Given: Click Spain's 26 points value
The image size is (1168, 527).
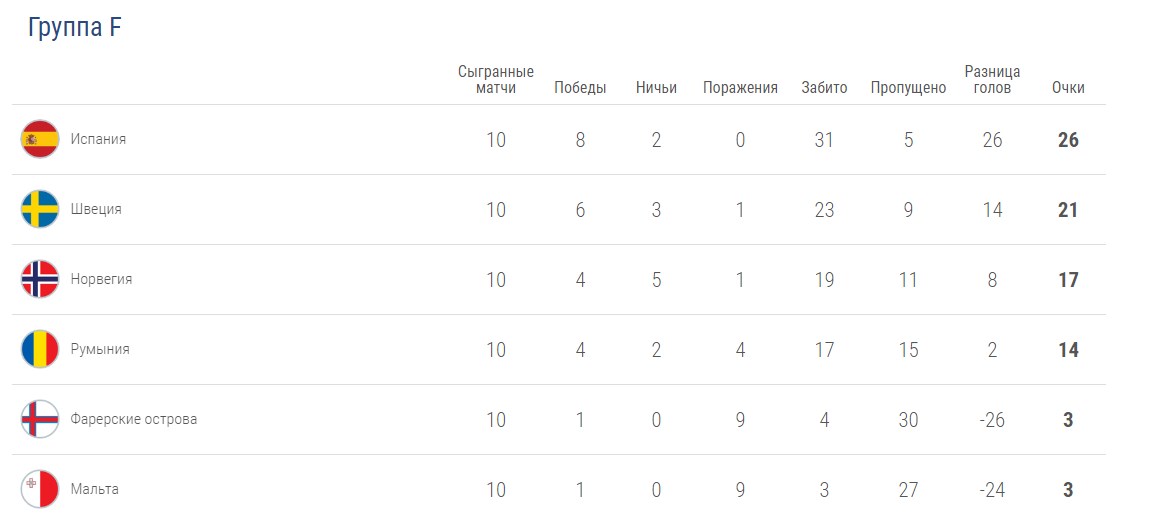Looking at the screenshot, I should pos(1068,140).
